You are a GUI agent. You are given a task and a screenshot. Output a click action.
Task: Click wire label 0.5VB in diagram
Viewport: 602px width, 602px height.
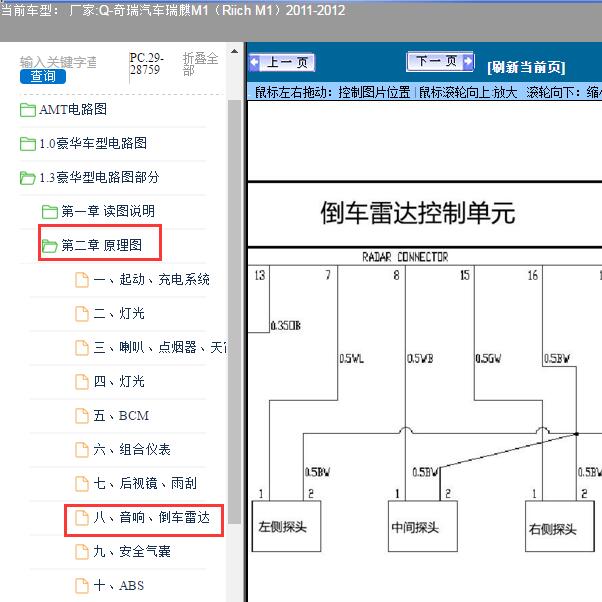click(420, 359)
